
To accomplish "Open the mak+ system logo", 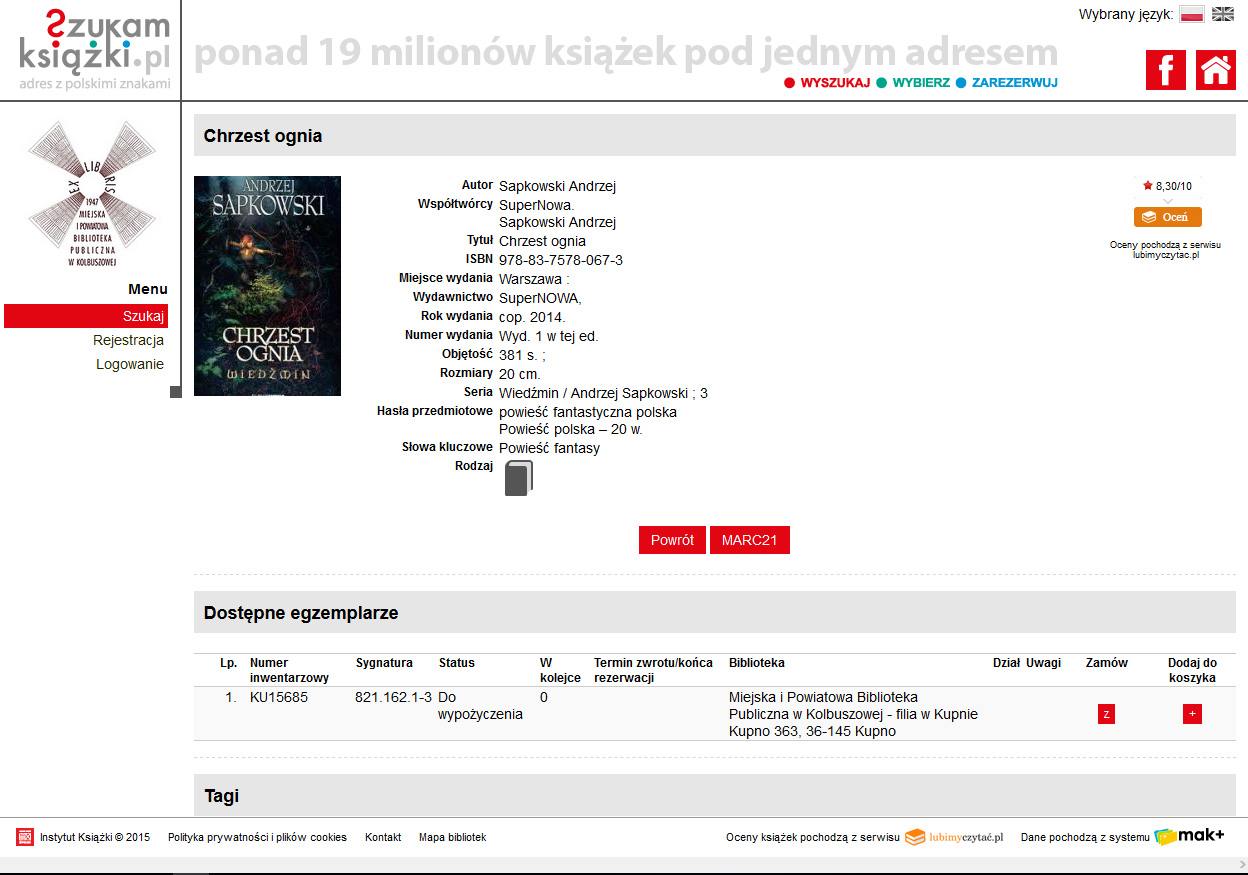I will 1189,837.
